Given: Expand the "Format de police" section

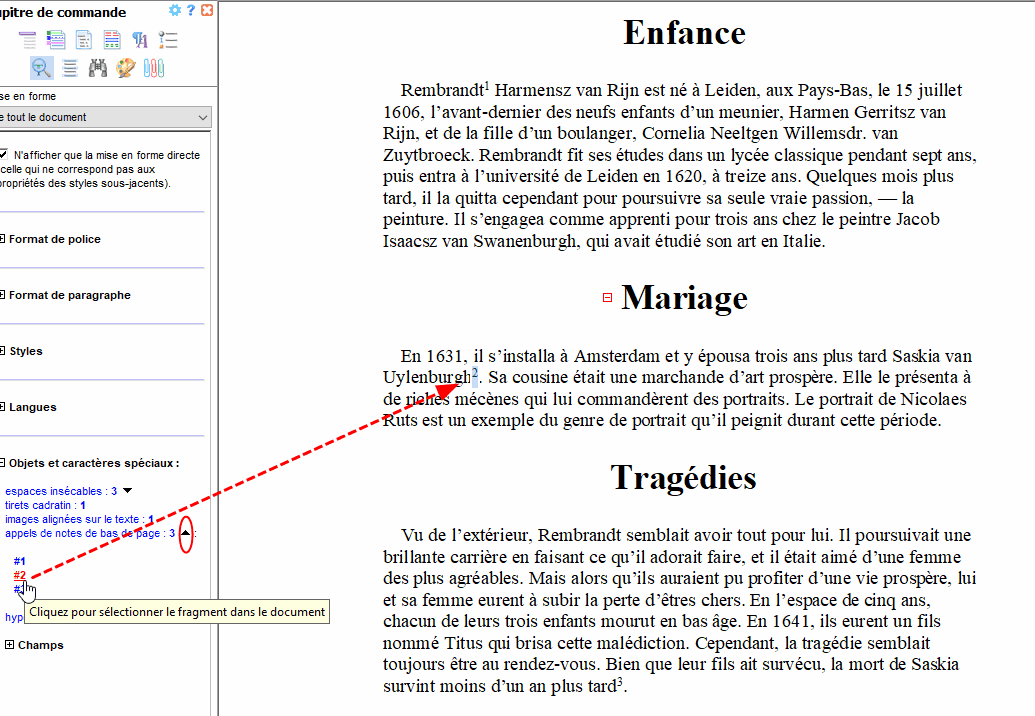Looking at the screenshot, I should pyautogui.click(x=2, y=239).
